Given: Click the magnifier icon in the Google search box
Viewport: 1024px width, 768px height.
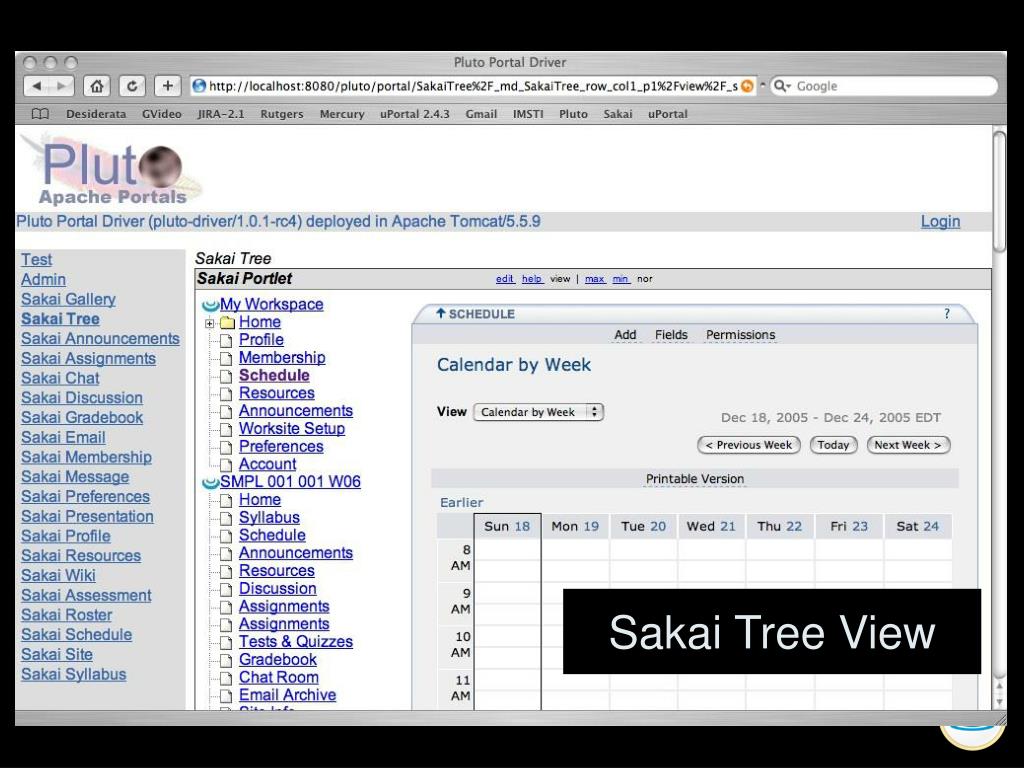Looking at the screenshot, I should (780, 86).
